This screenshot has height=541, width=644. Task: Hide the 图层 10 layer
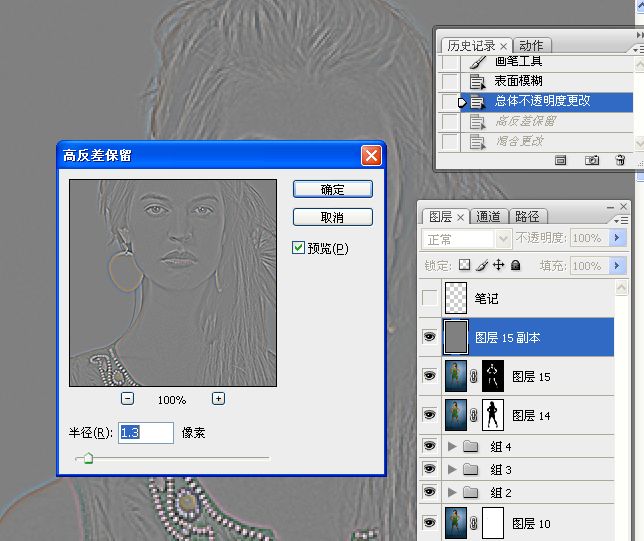pos(430,523)
